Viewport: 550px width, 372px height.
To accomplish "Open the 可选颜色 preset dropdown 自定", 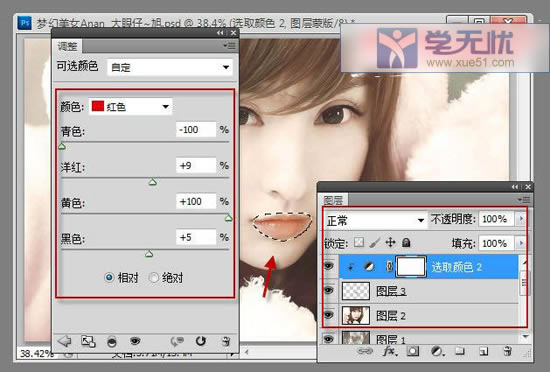I will [x=170, y=67].
